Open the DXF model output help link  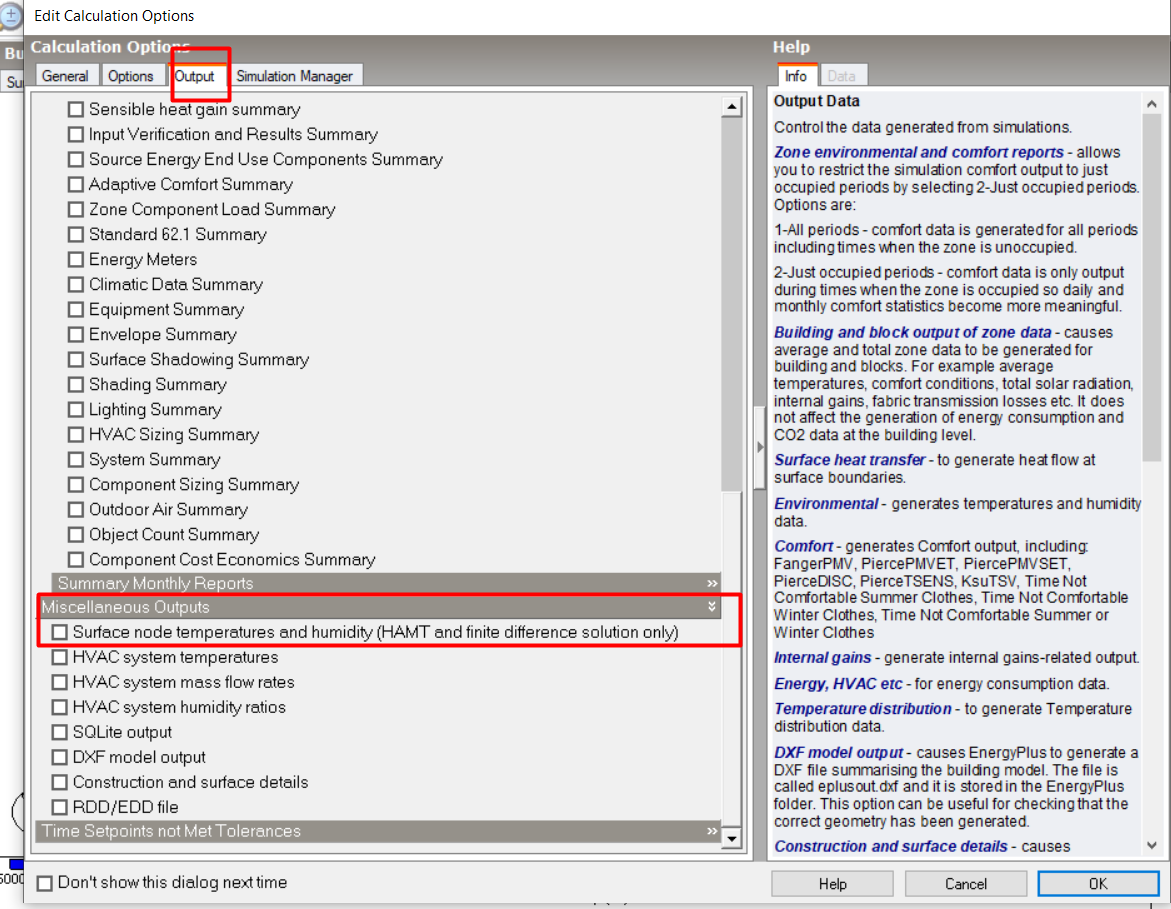pyautogui.click(x=839, y=753)
